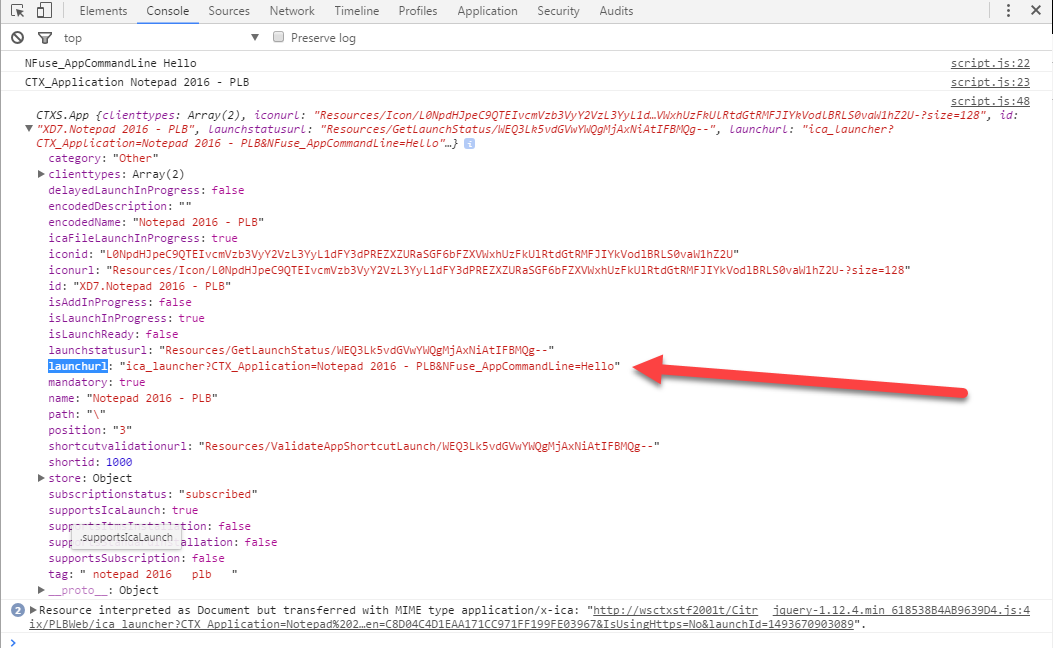The image size is (1053, 648).
Task: Collapse the CTXS.App object tree
Action: [x=28, y=129]
